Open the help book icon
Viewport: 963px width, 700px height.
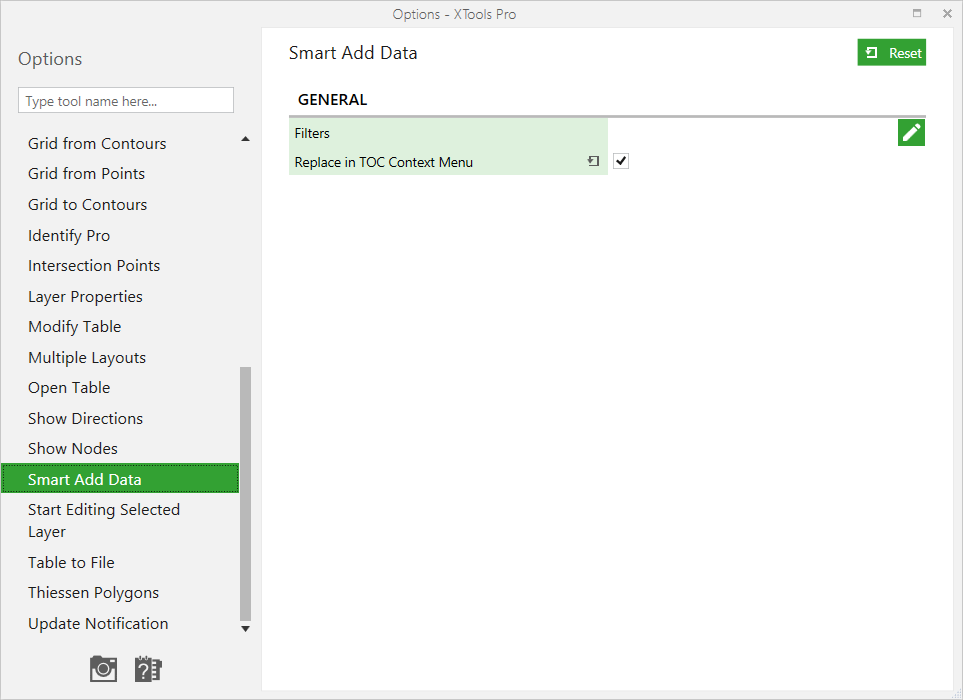click(148, 669)
